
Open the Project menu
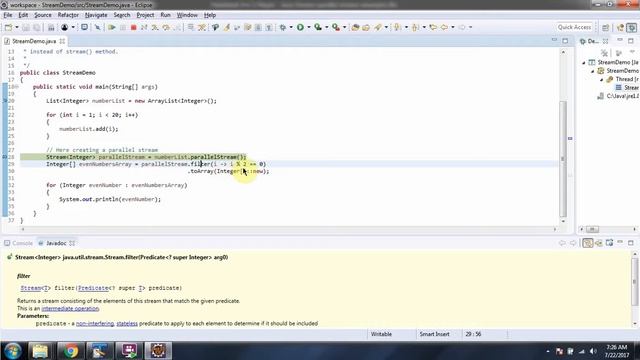(145, 15)
